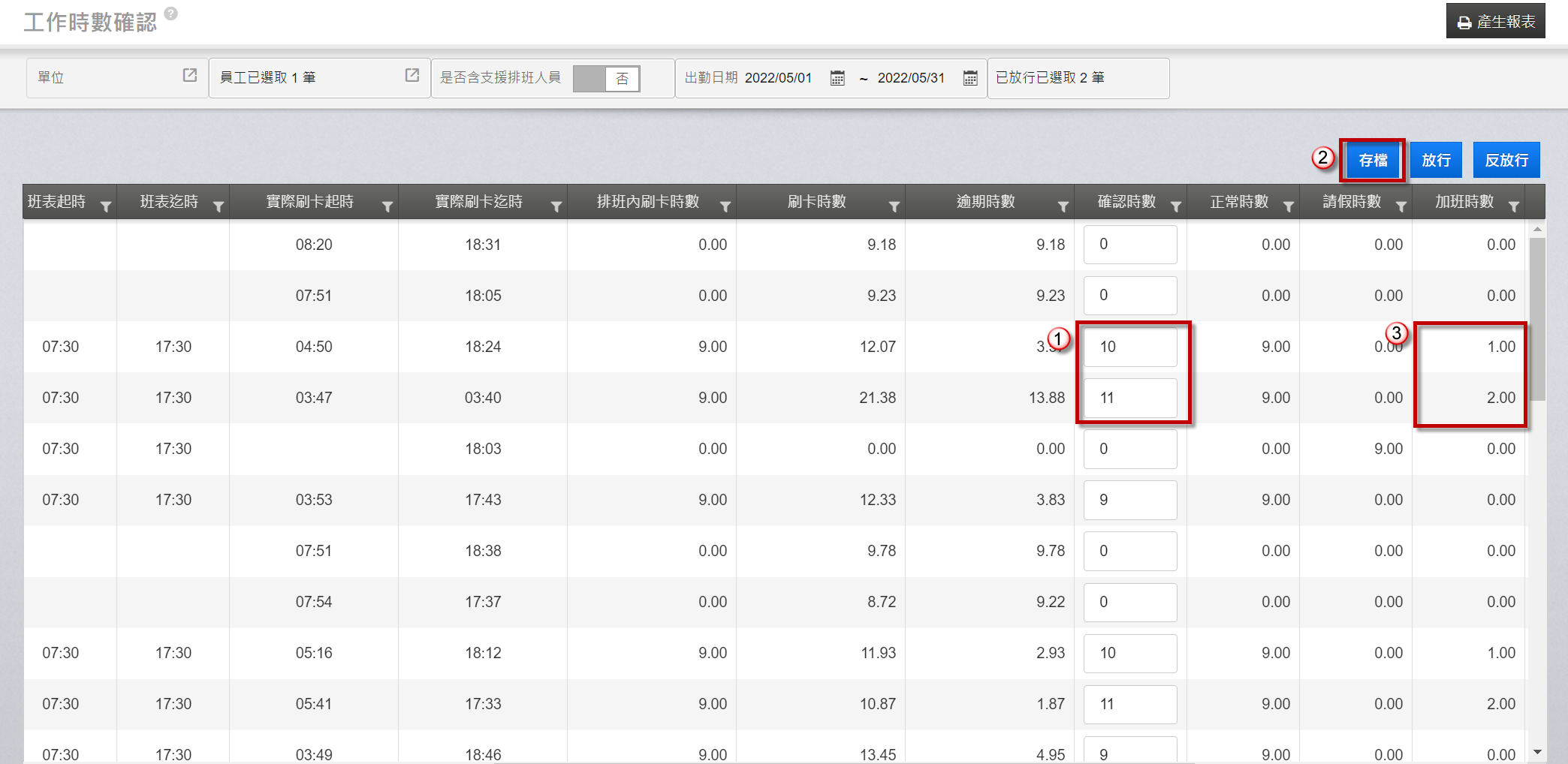Filter the 班表起時 column
Image resolution: width=1568 pixels, height=764 pixels.
[106, 206]
